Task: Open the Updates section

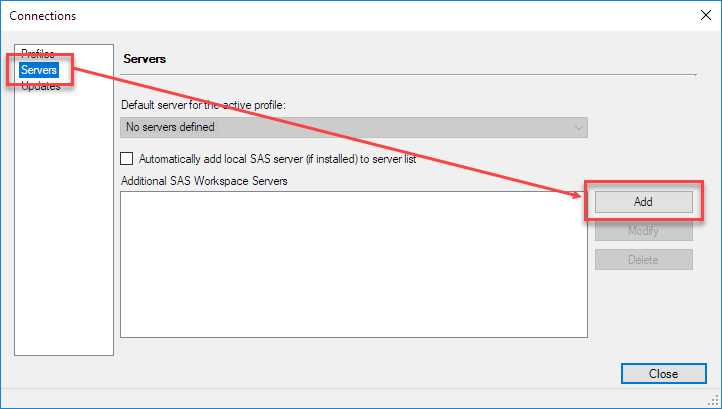Action: click(41, 86)
